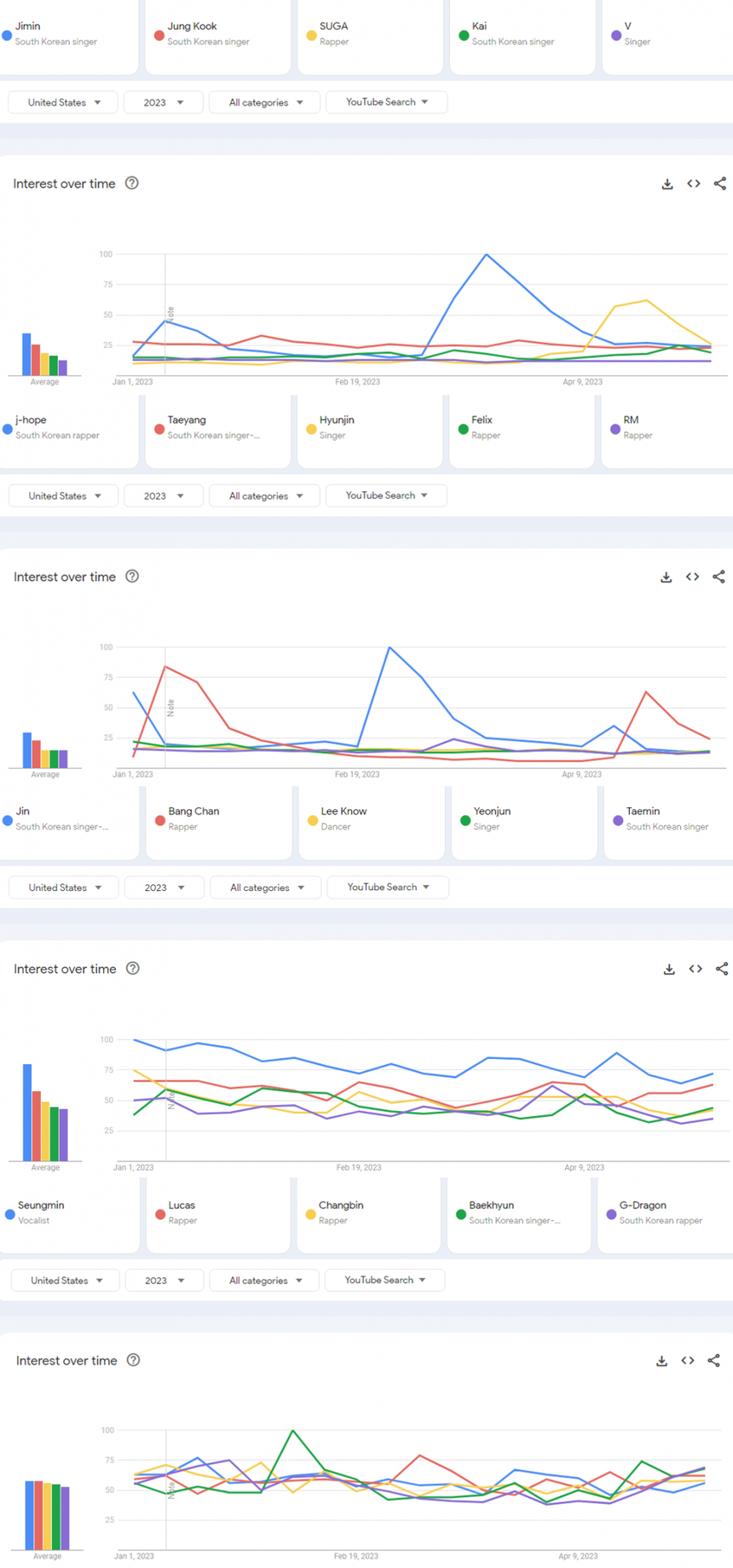
Task: Share the j-hope and Taeyang comparison chart
Action: click(x=719, y=577)
